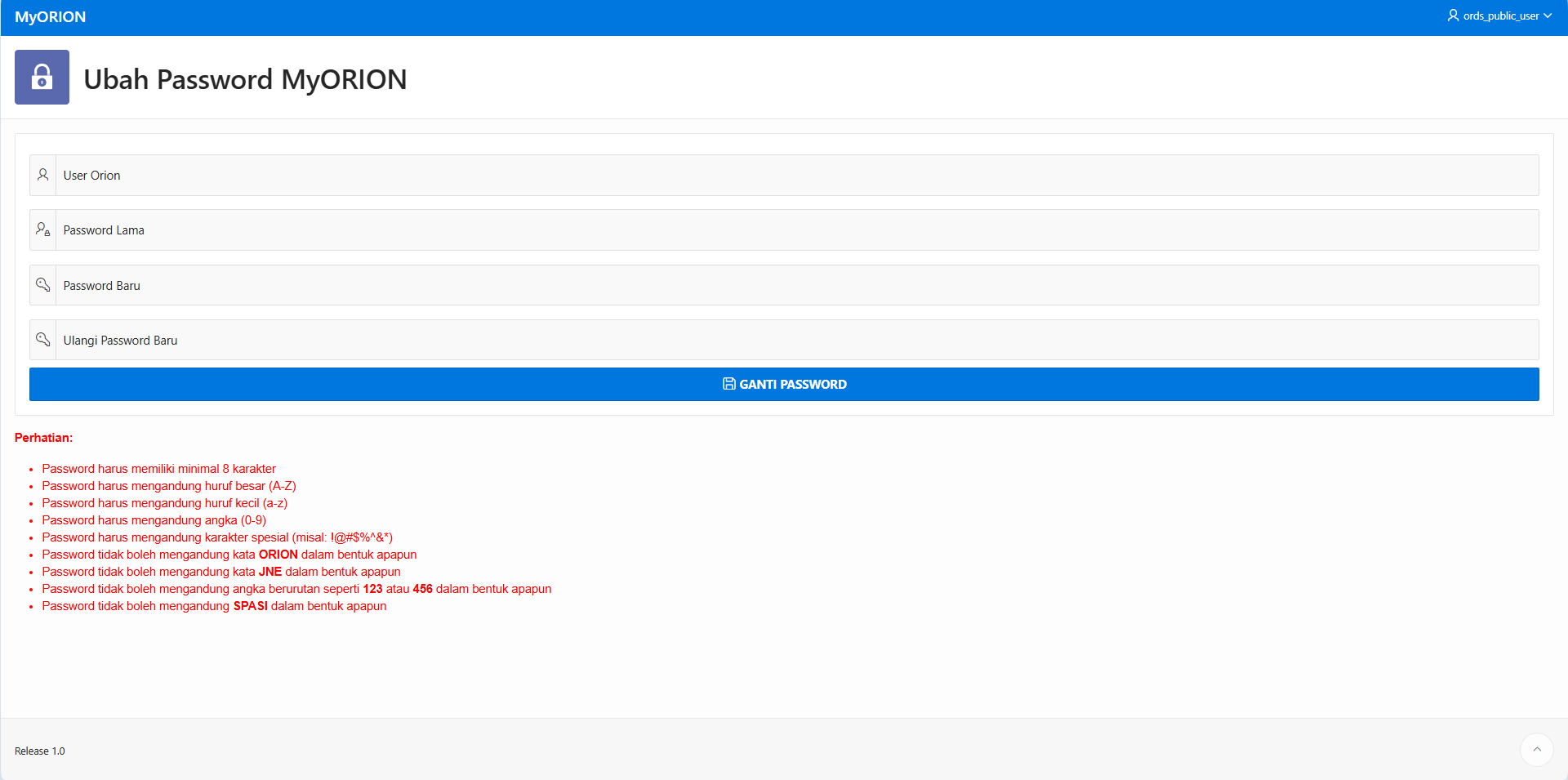The image size is (1568, 780).
Task: Focus the Password Baru input field
Action: click(x=797, y=285)
